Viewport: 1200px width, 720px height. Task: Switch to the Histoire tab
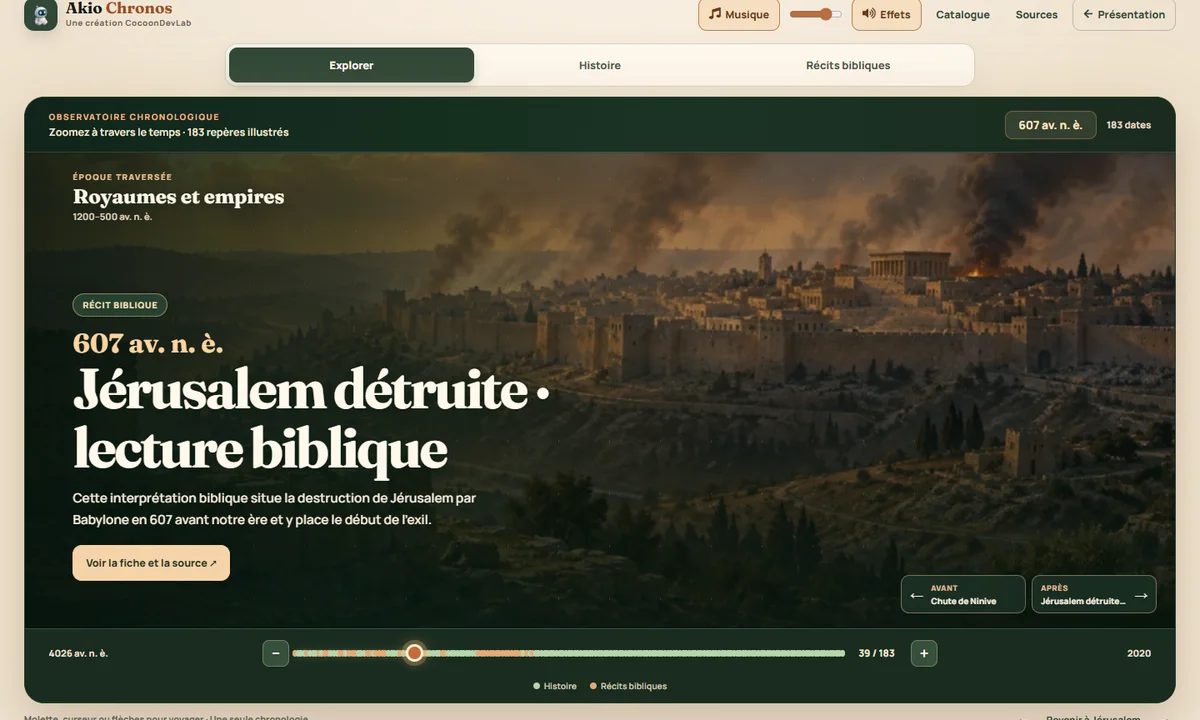click(x=600, y=65)
